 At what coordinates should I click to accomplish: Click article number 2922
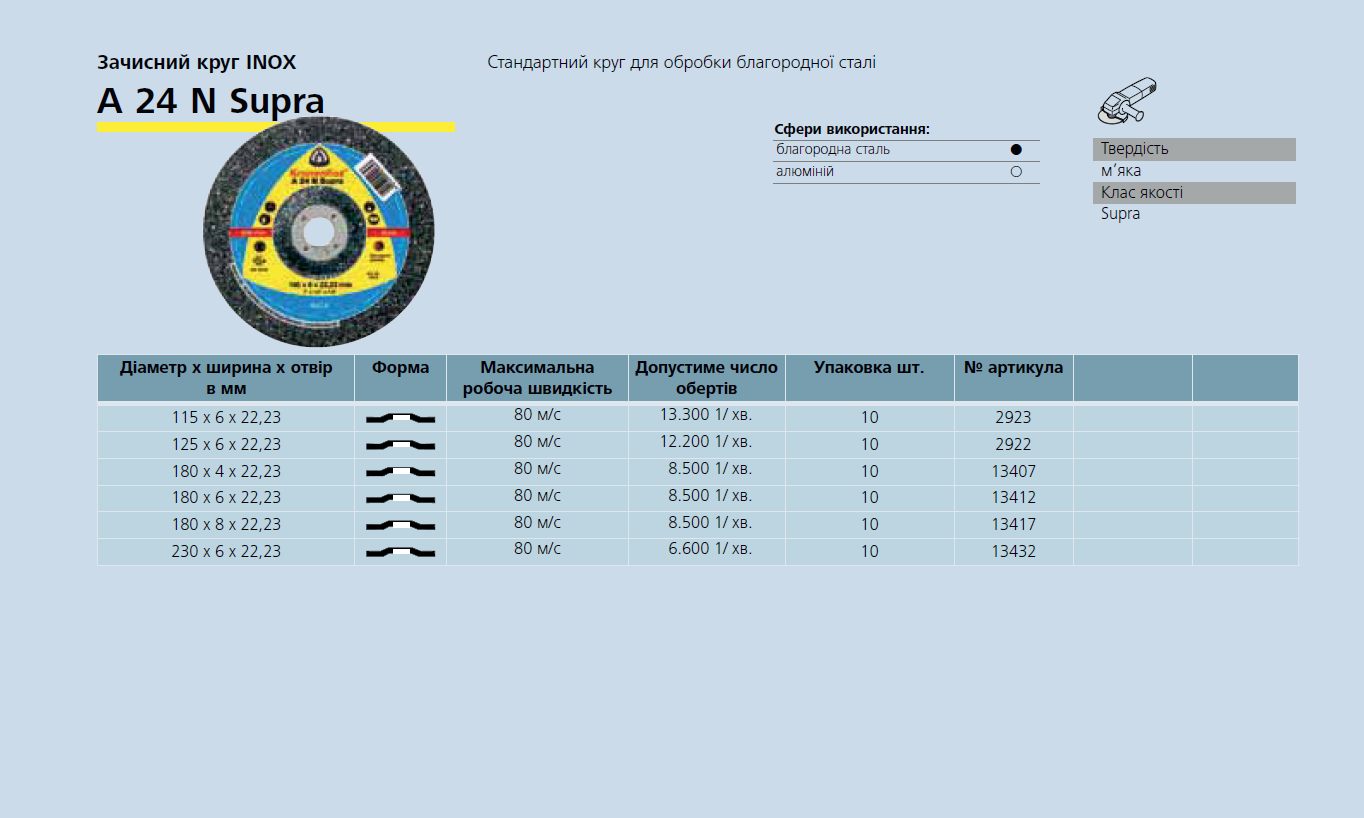click(1013, 445)
